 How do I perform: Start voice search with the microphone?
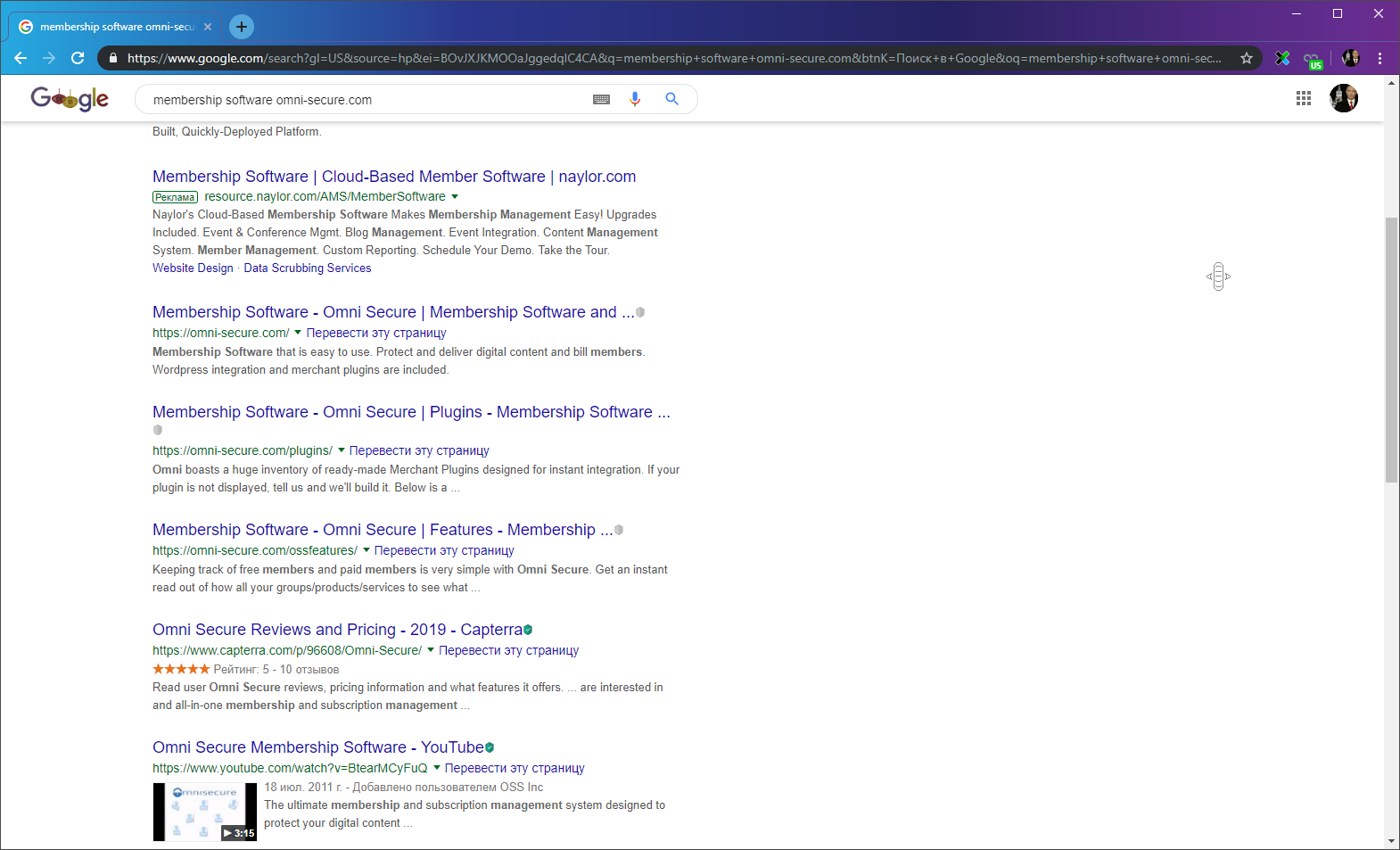[x=635, y=99]
